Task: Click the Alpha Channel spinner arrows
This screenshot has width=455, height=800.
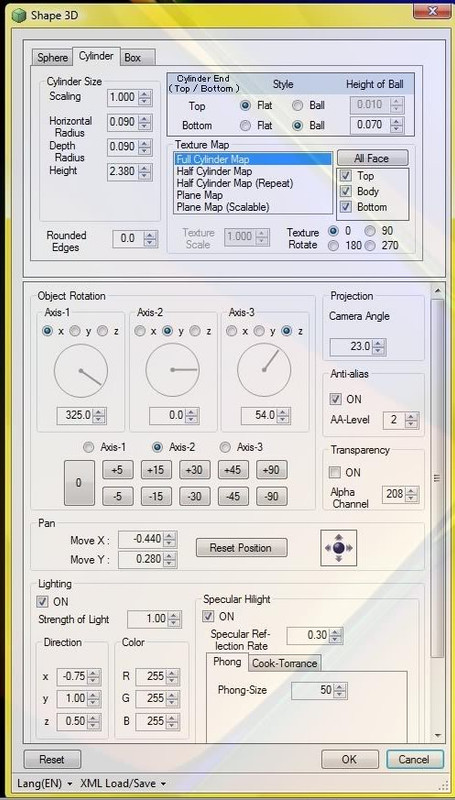Action: pyautogui.click(x=412, y=494)
